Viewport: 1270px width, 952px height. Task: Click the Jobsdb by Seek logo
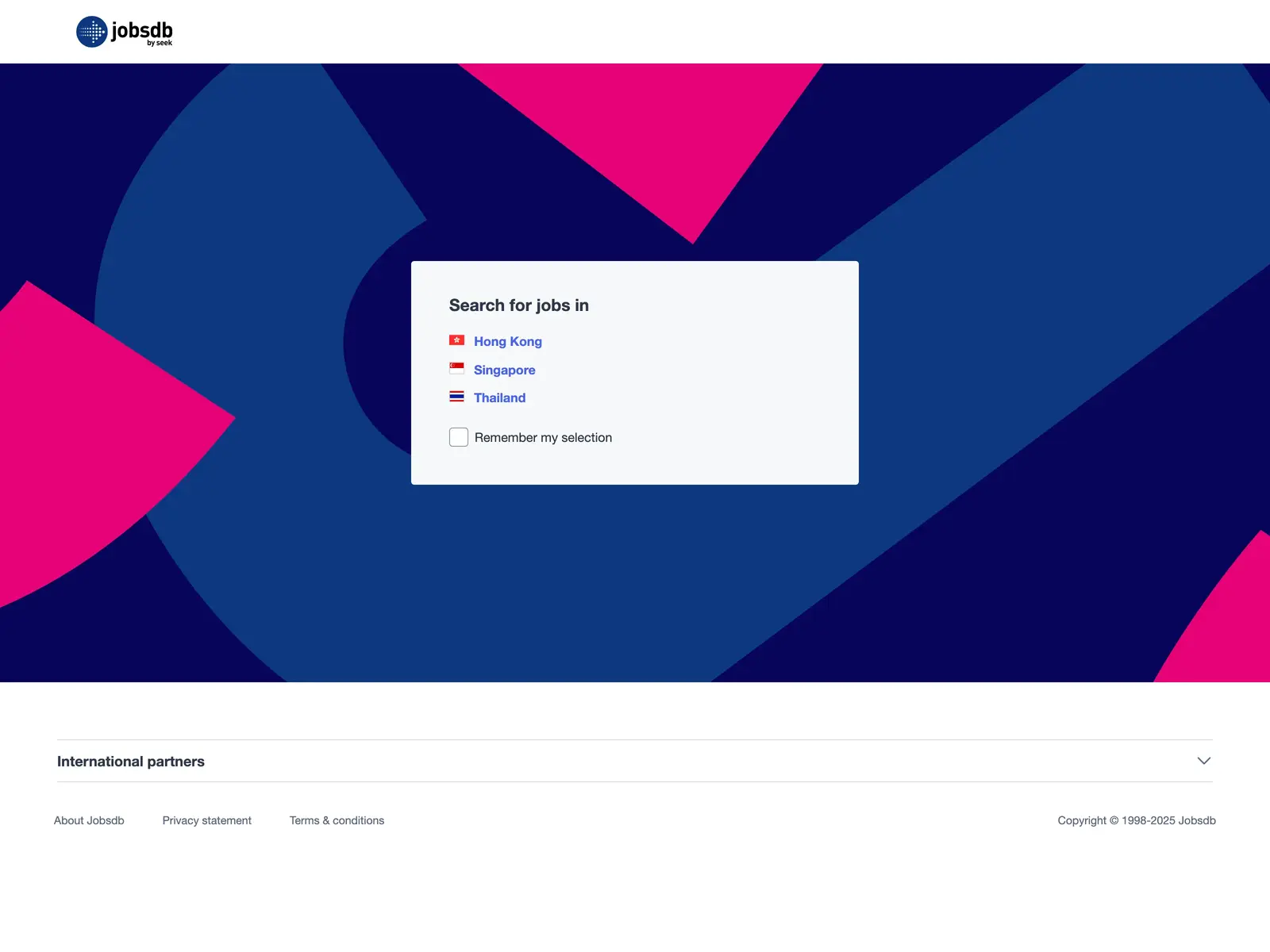(124, 32)
